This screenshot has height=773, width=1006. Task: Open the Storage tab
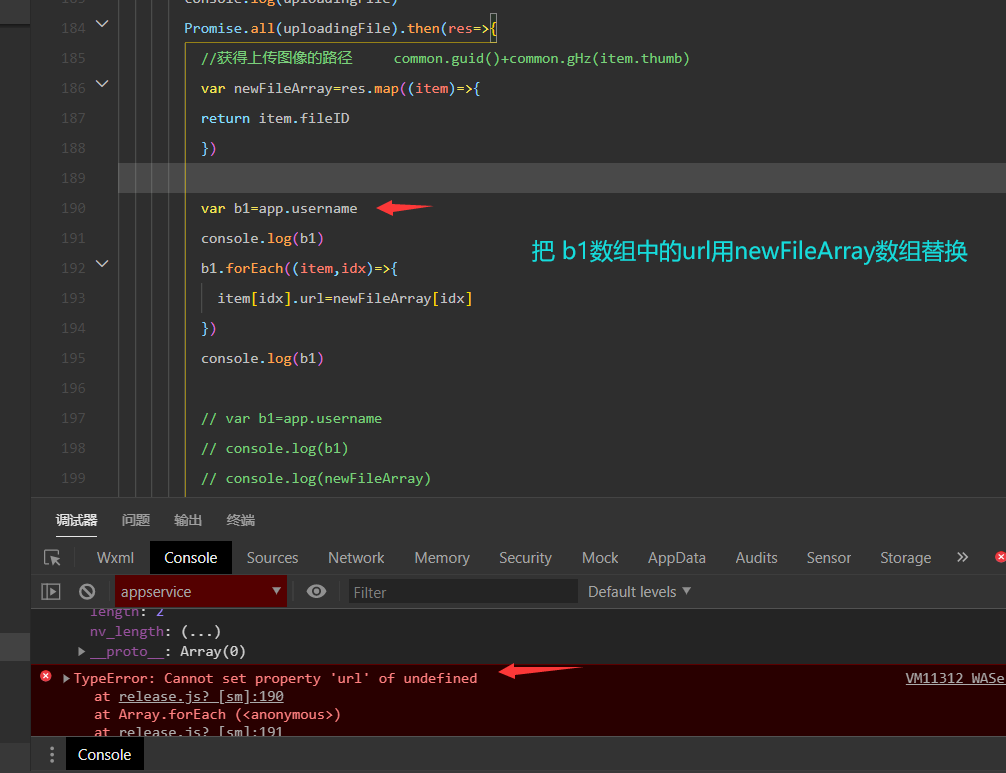click(905, 557)
